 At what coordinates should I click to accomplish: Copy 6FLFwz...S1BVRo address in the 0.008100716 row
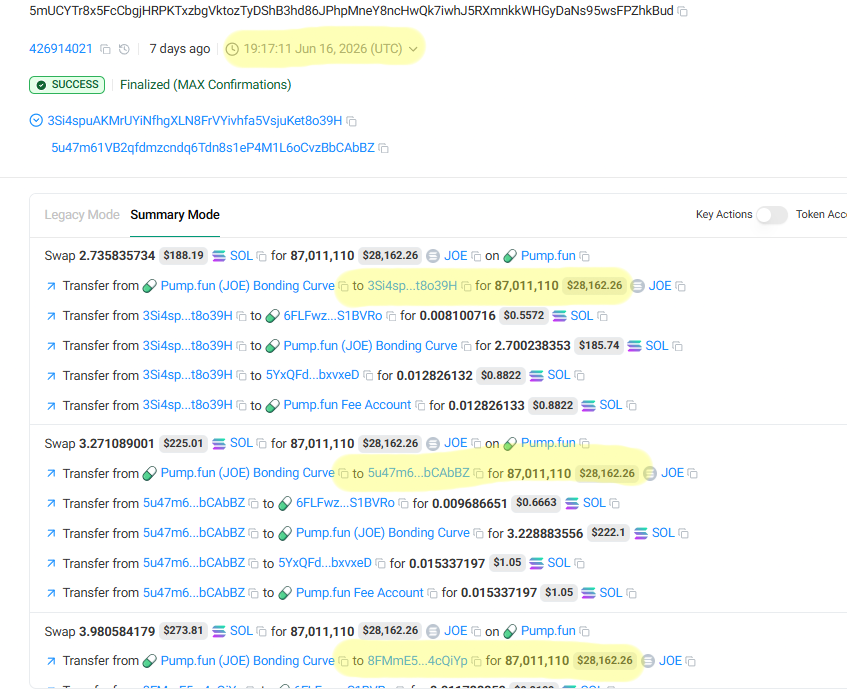click(391, 316)
